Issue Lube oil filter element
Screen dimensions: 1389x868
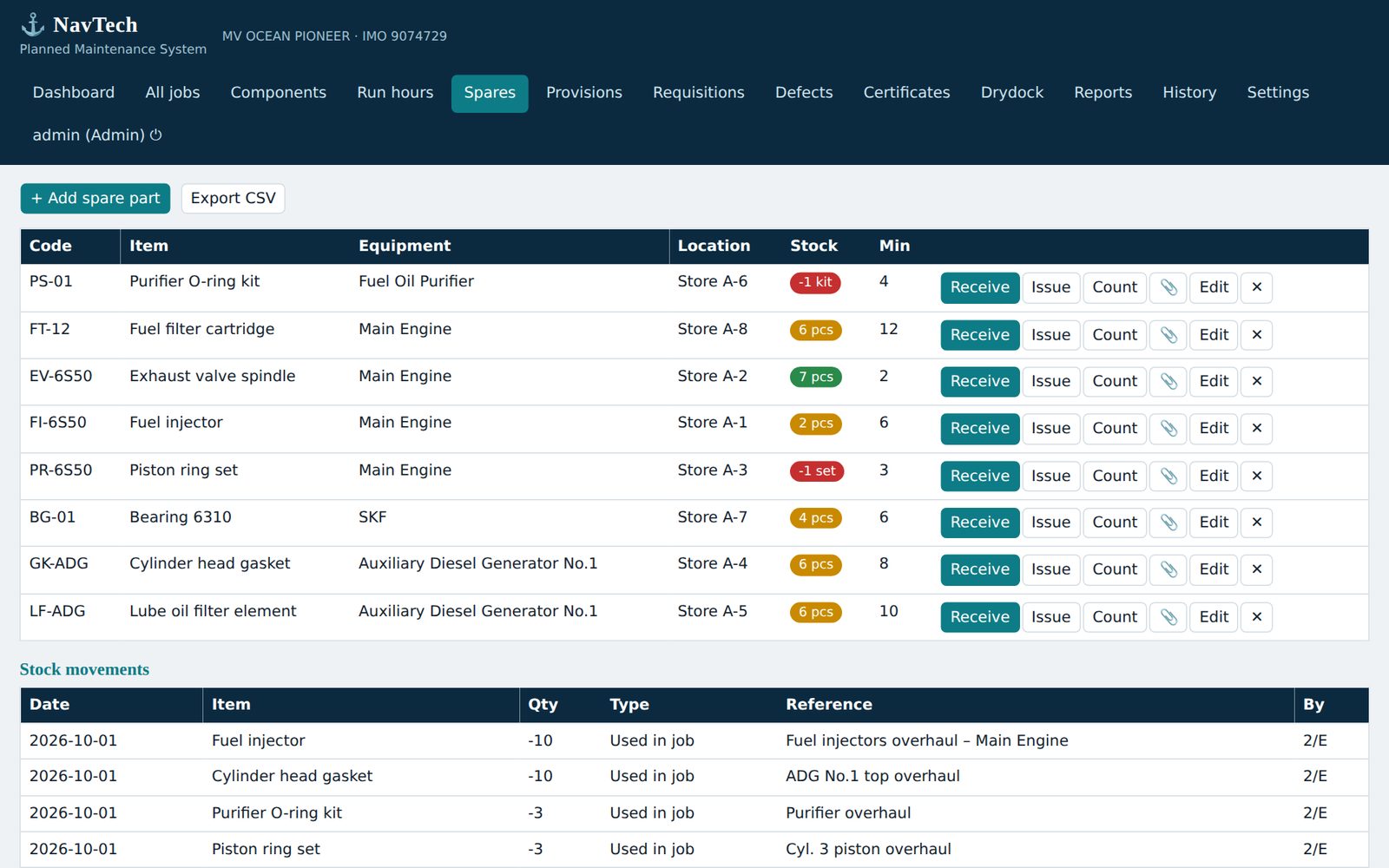[1050, 616]
